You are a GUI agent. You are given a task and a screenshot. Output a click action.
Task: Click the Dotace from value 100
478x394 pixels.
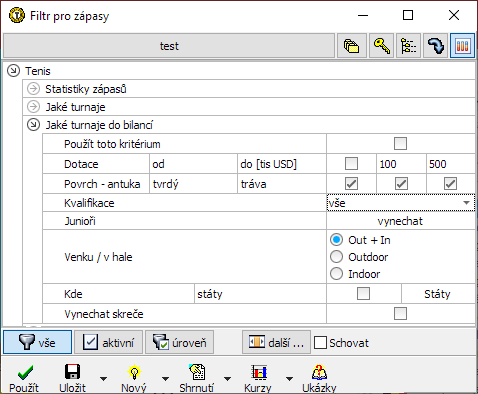[401, 164]
